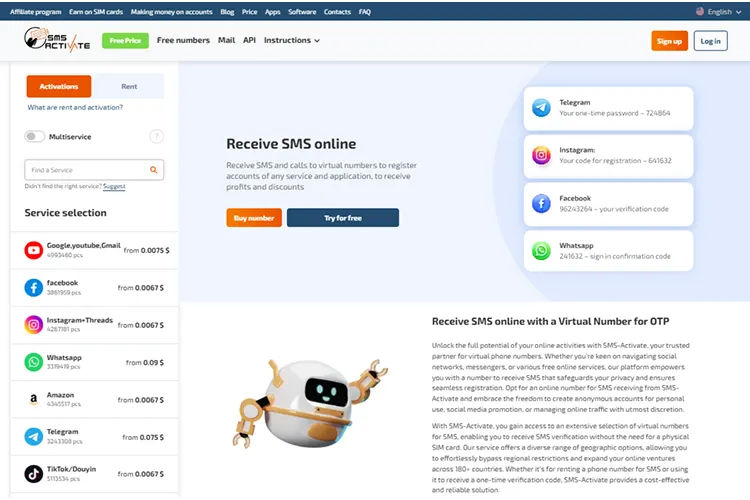Click the TikTok icon in service list
Viewport: 750px width, 500px height.
tap(33, 474)
